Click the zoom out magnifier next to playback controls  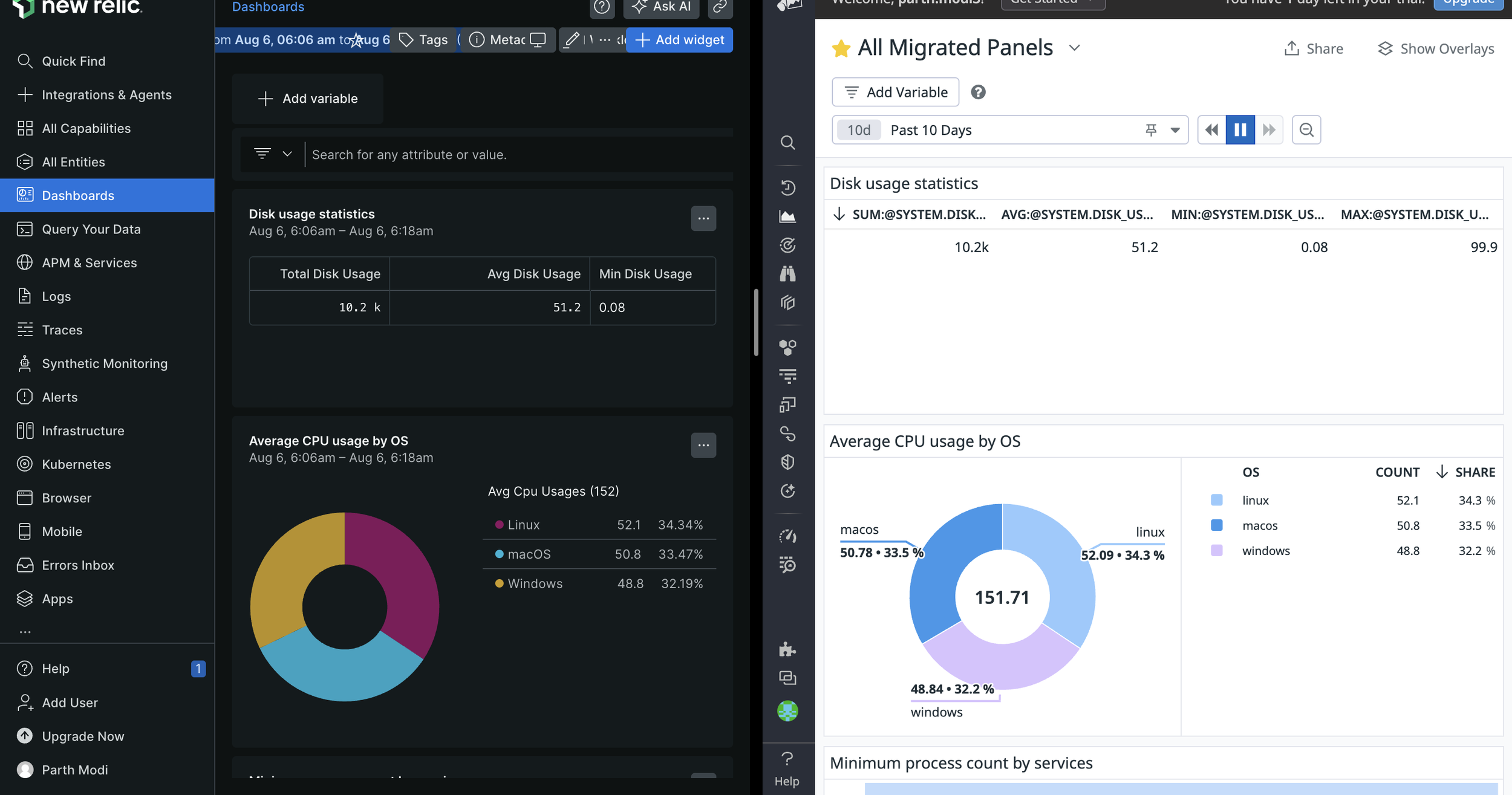1306,130
